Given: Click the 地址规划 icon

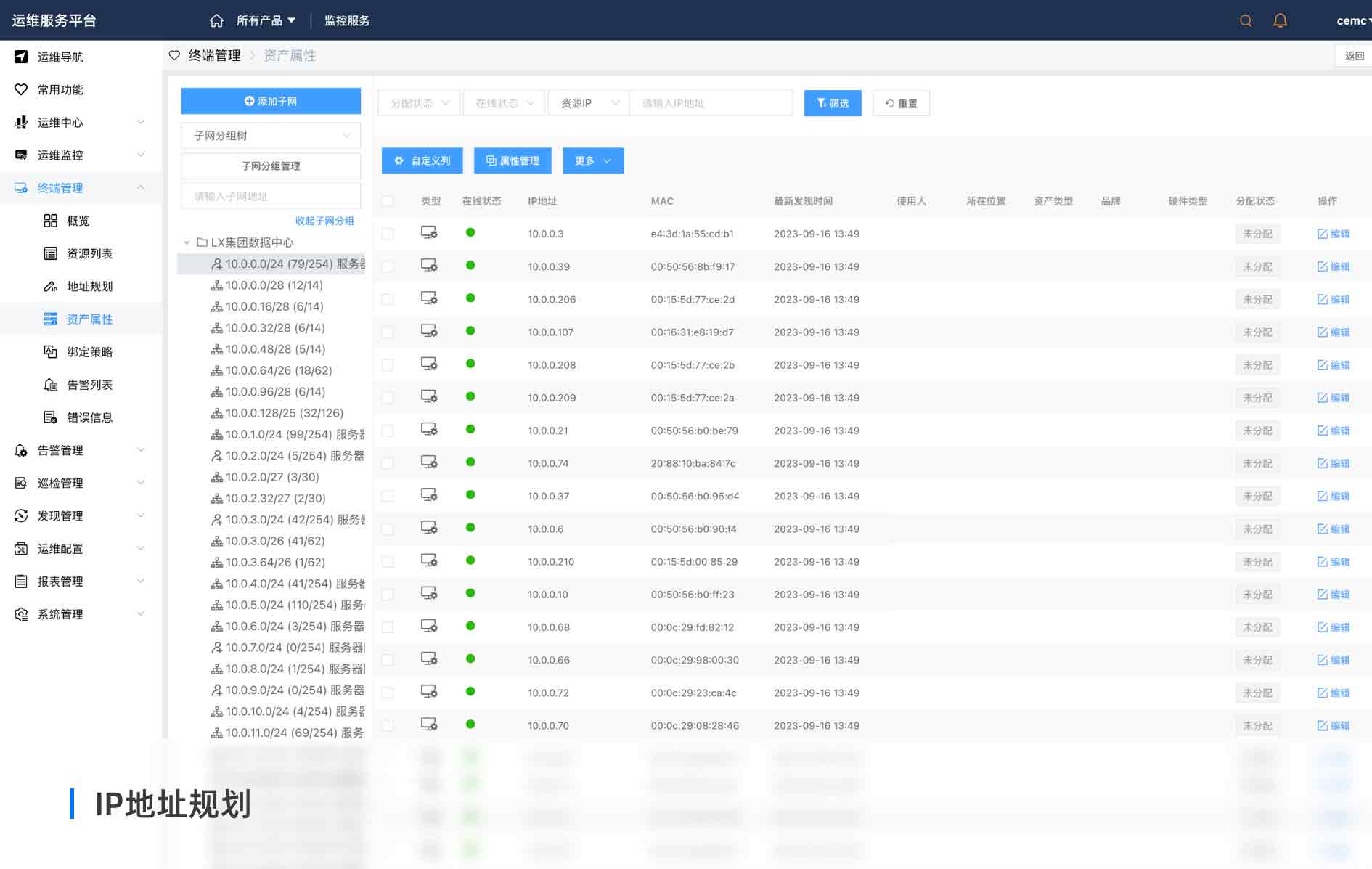Looking at the screenshot, I should click(50, 286).
